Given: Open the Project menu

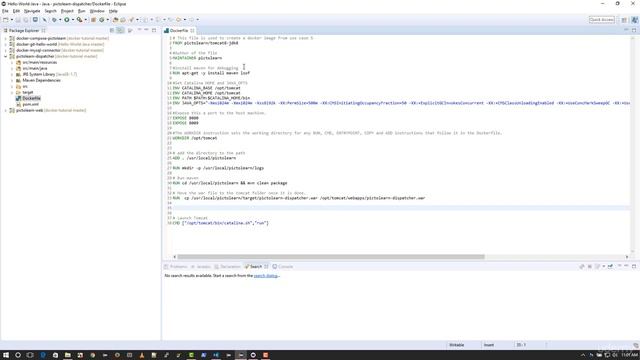Looking at the screenshot, I should pyautogui.click(x=67, y=11).
